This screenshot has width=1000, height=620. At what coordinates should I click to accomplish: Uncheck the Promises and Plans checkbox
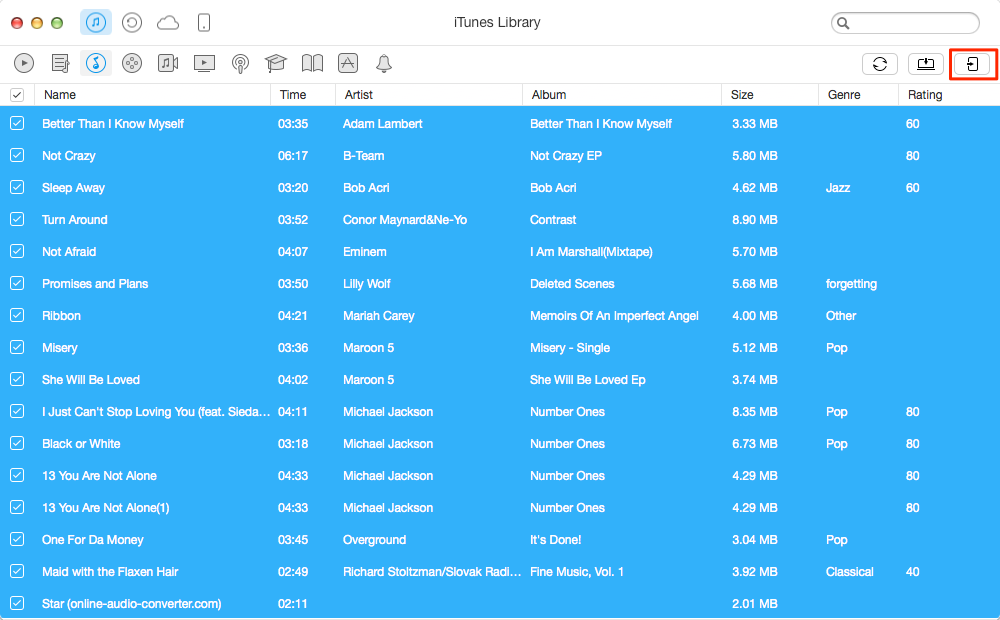pyautogui.click(x=17, y=283)
